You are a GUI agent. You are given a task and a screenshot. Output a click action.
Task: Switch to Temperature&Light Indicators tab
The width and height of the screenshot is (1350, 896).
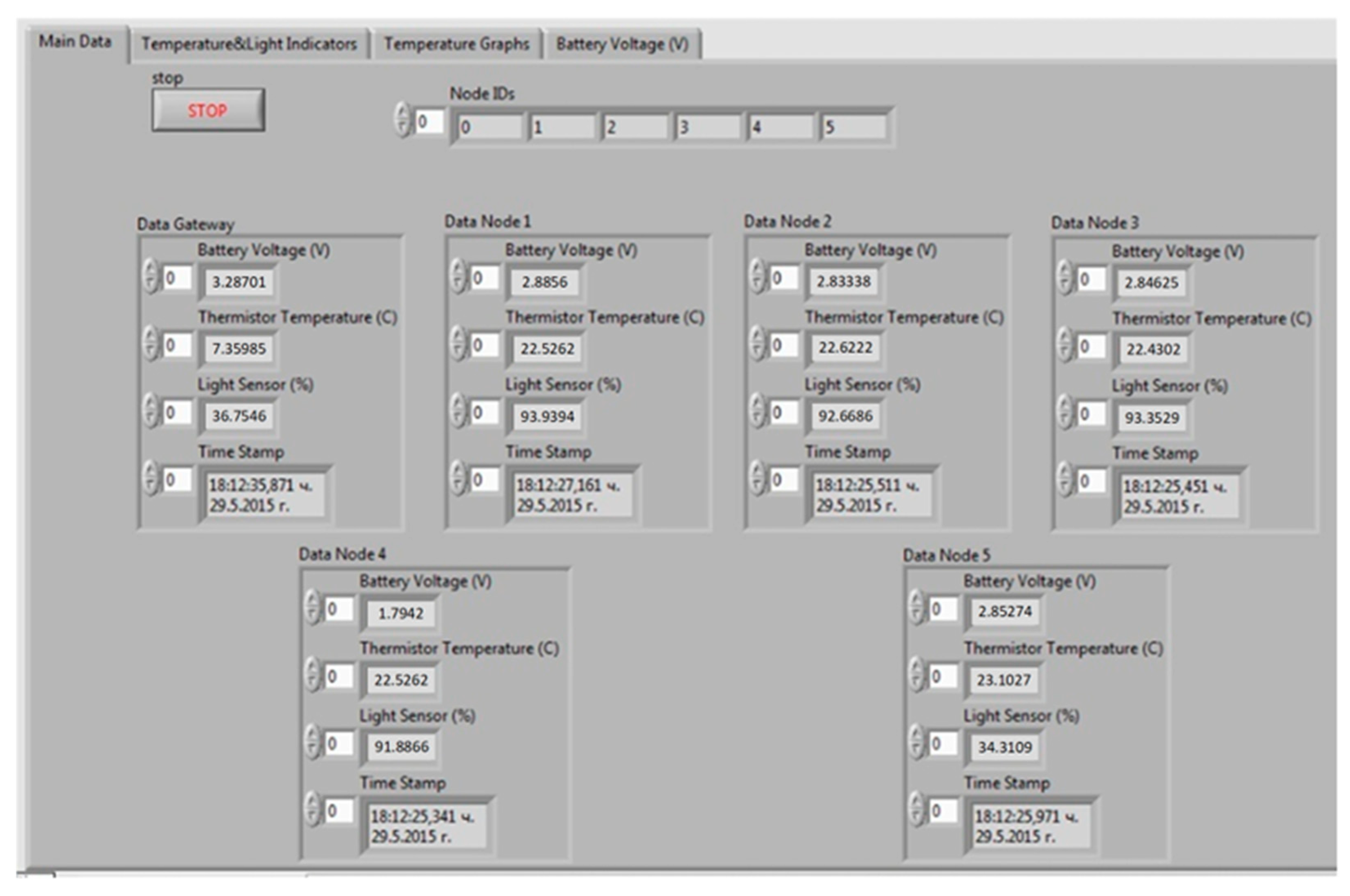(249, 44)
